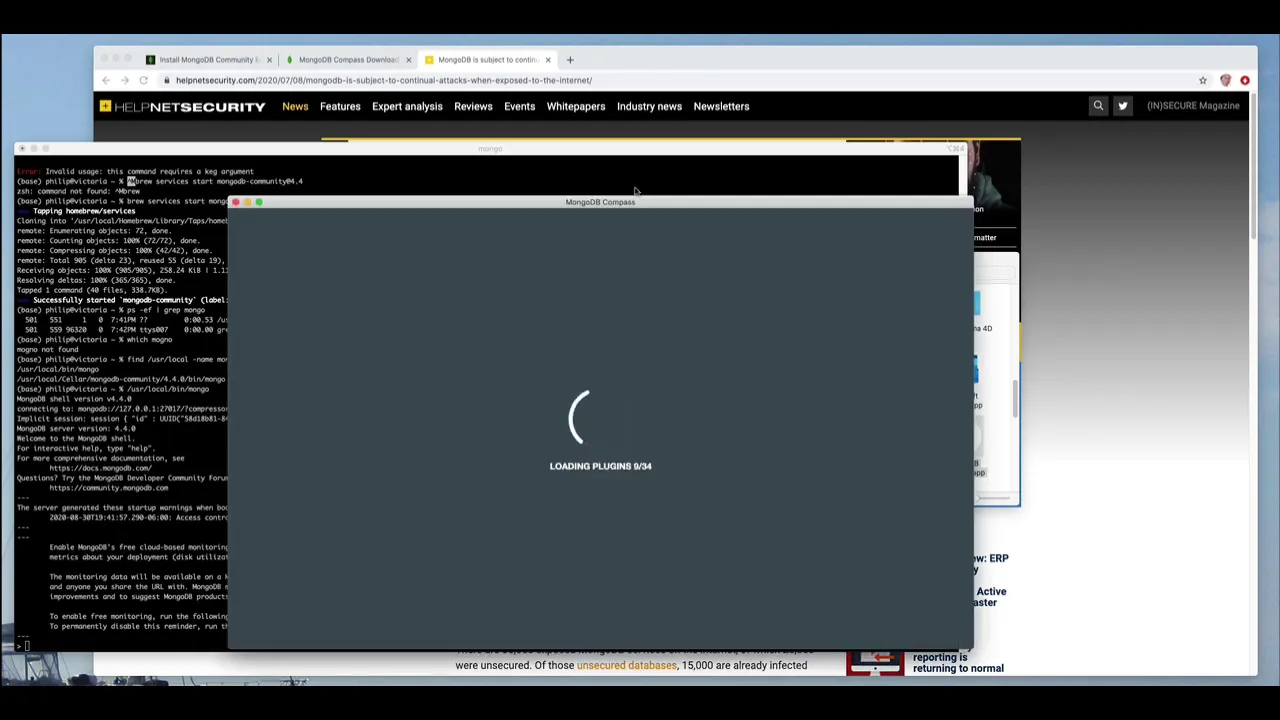
Task: Open the Features section
Action: (x=340, y=106)
